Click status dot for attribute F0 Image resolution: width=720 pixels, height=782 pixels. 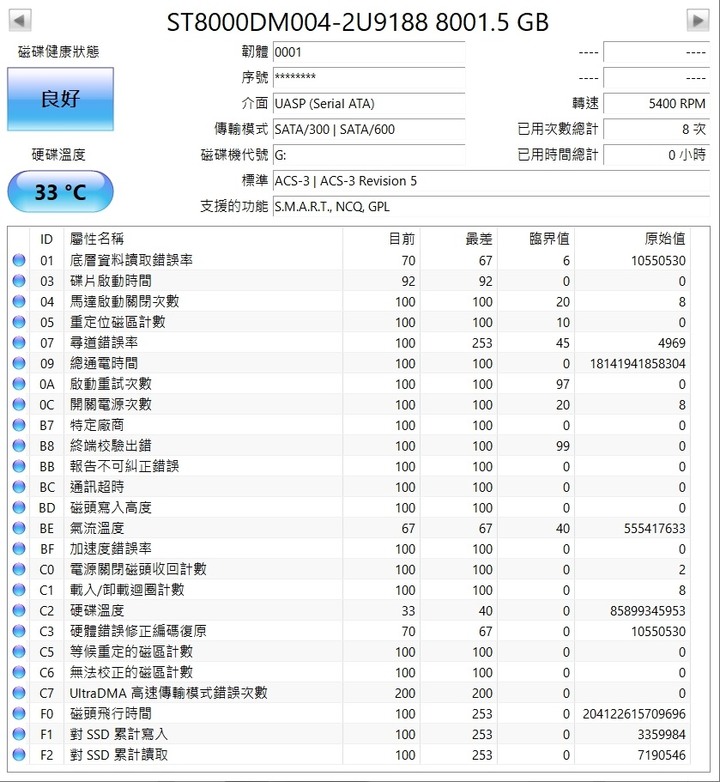point(19,714)
